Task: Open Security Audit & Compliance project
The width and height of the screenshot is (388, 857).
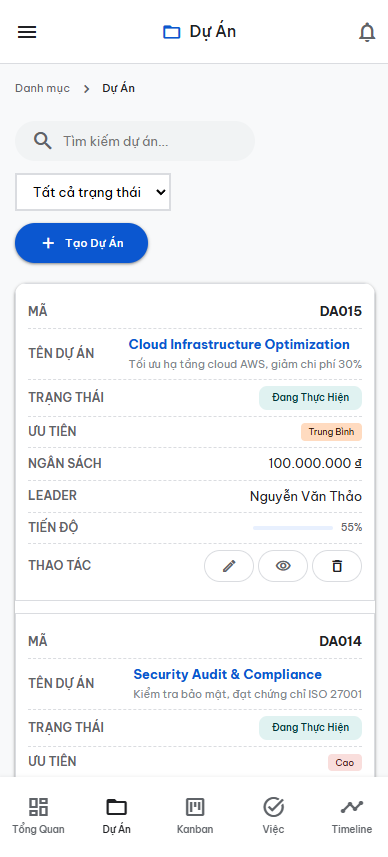Action: [x=228, y=674]
